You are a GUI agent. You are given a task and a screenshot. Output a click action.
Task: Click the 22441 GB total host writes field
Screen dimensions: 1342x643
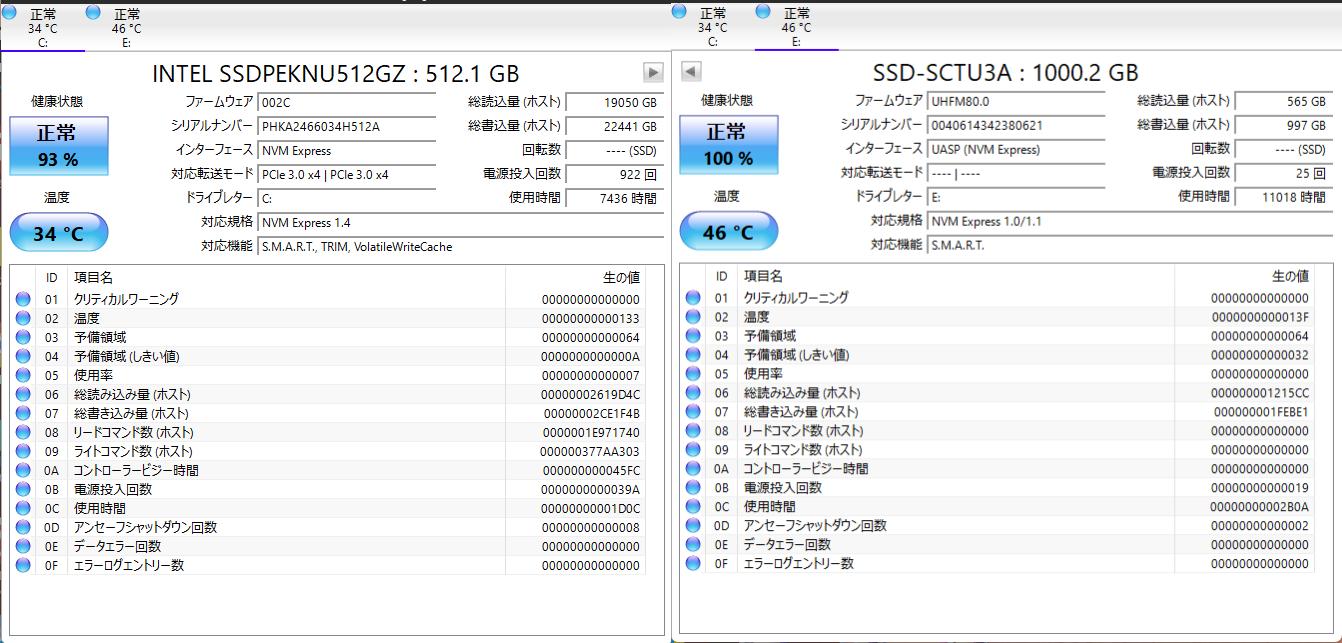613,126
